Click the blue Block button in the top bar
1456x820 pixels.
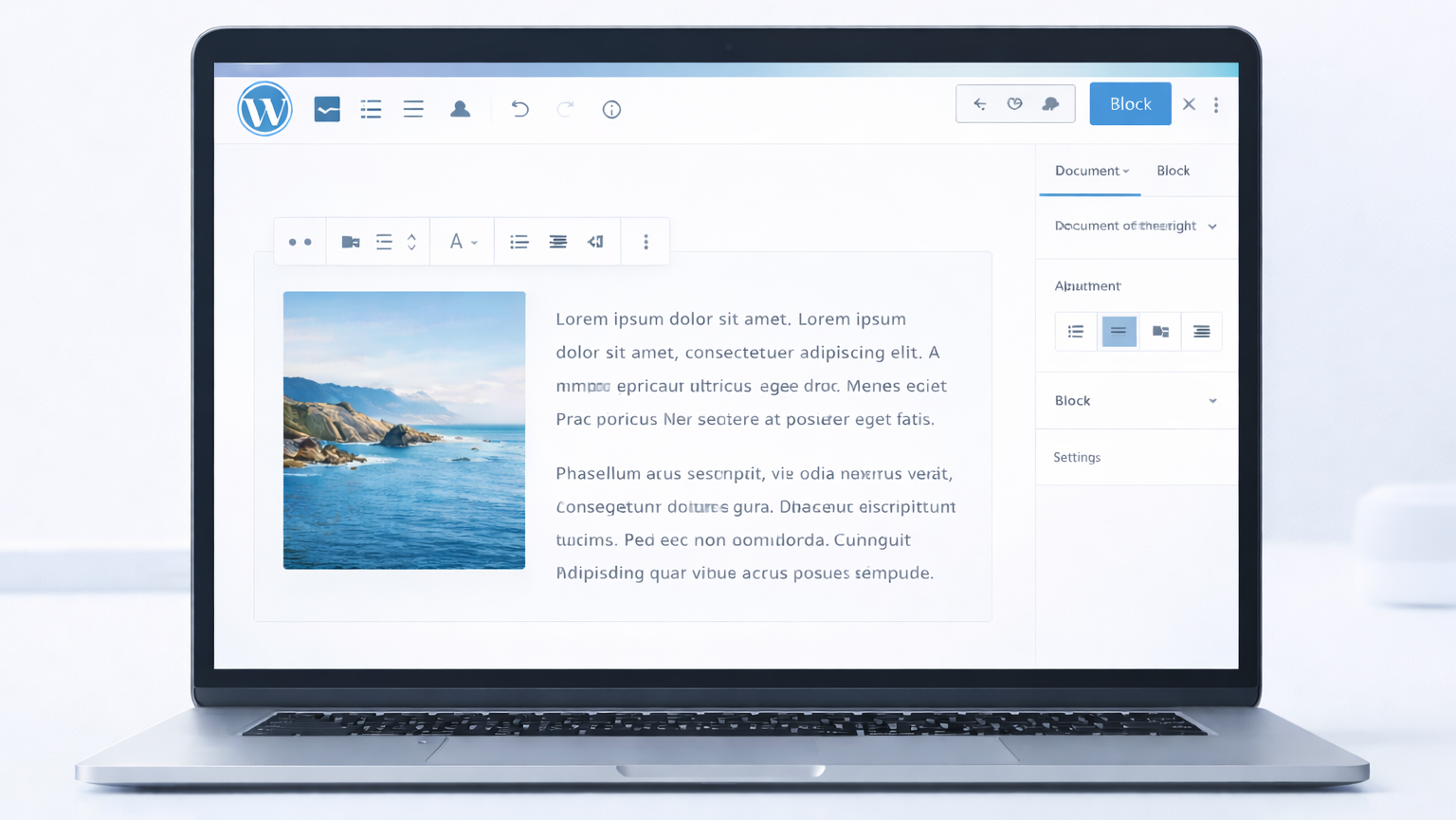[x=1130, y=103]
